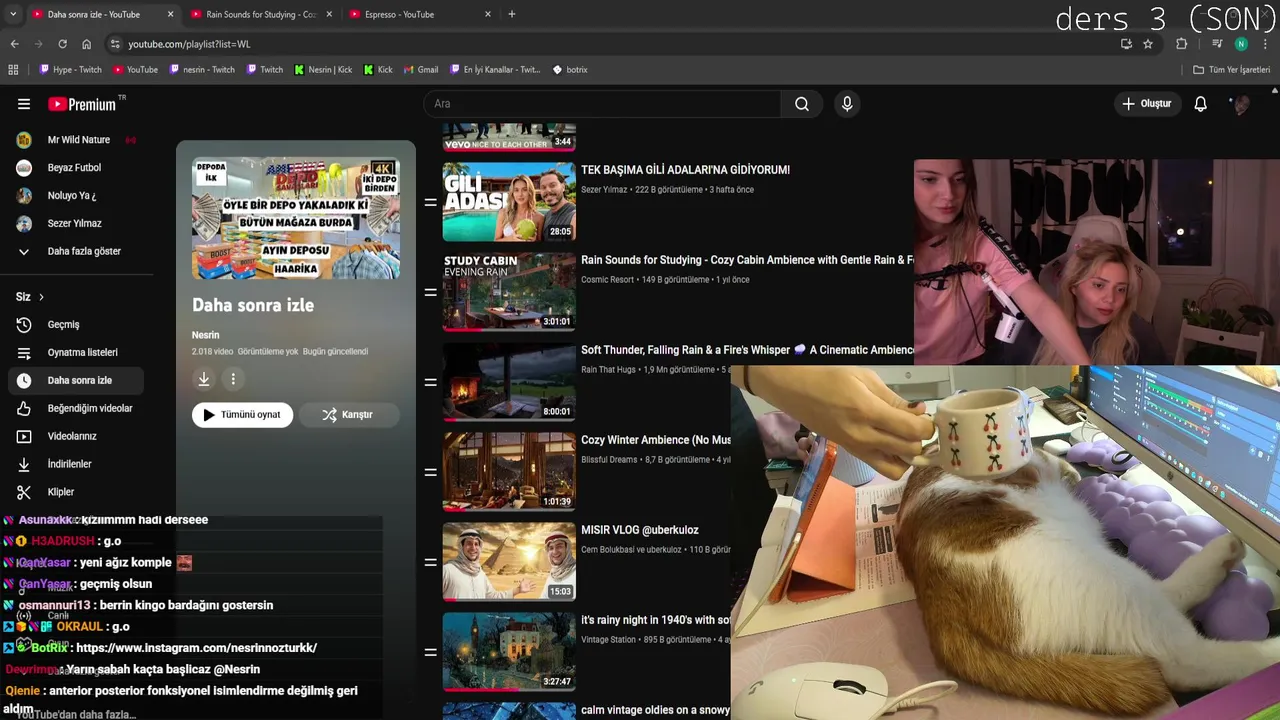Image resolution: width=1280 pixels, height=720 pixels.
Task: Open Mr Wild Nature channel subscription
Action: coord(75,140)
